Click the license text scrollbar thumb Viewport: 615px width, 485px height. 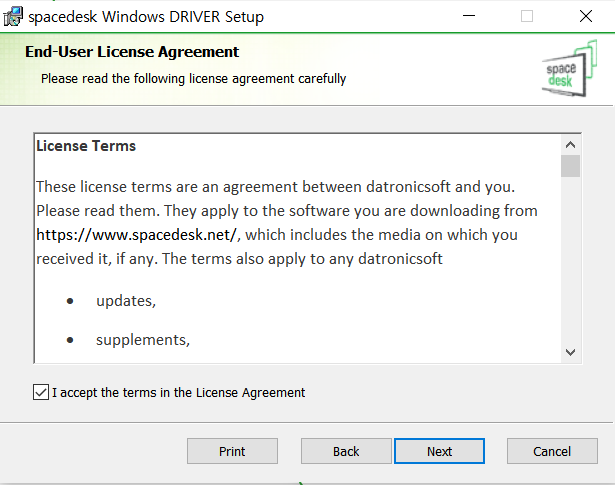point(570,166)
